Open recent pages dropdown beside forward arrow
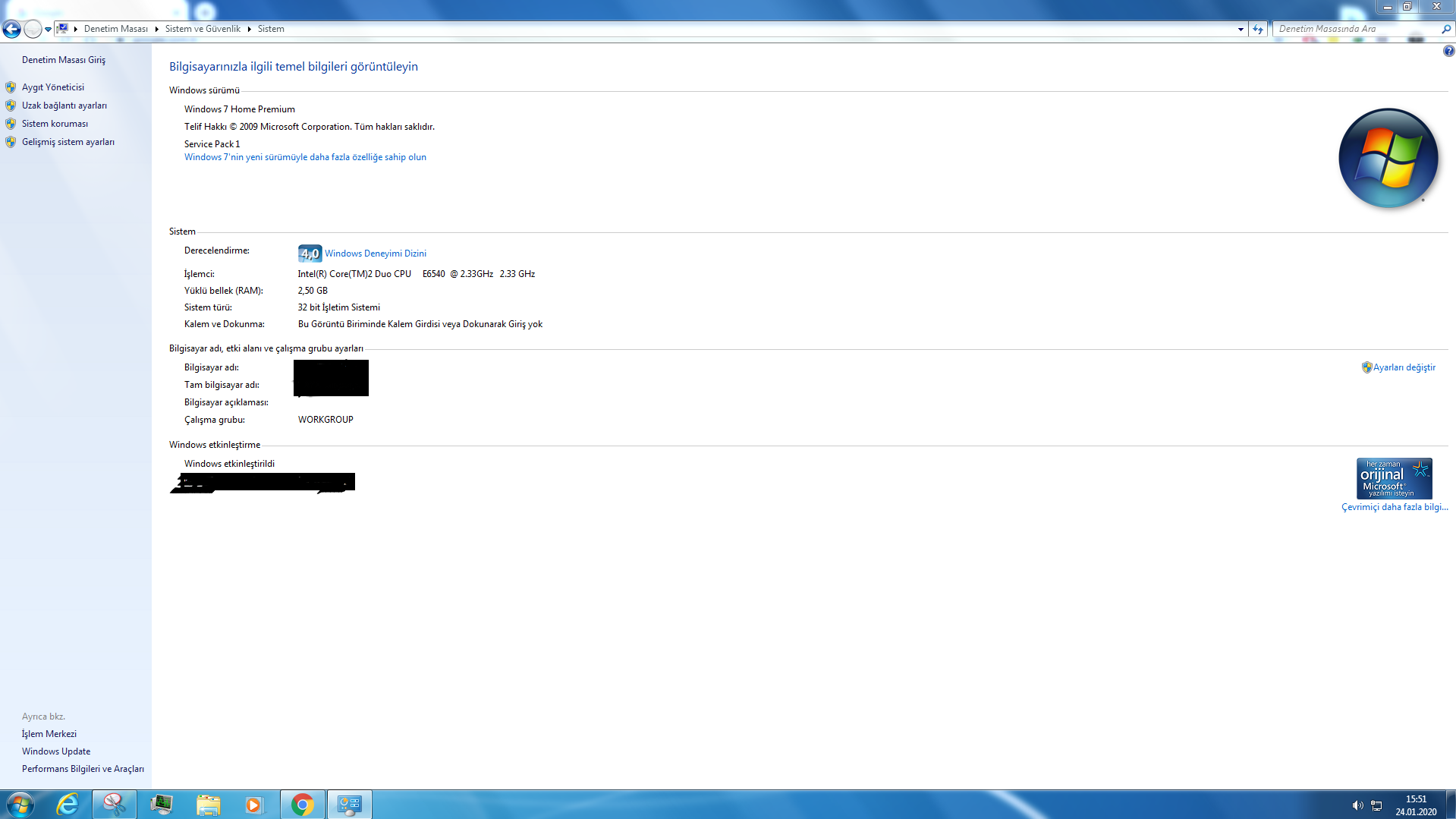1456x819 pixels. click(x=48, y=30)
